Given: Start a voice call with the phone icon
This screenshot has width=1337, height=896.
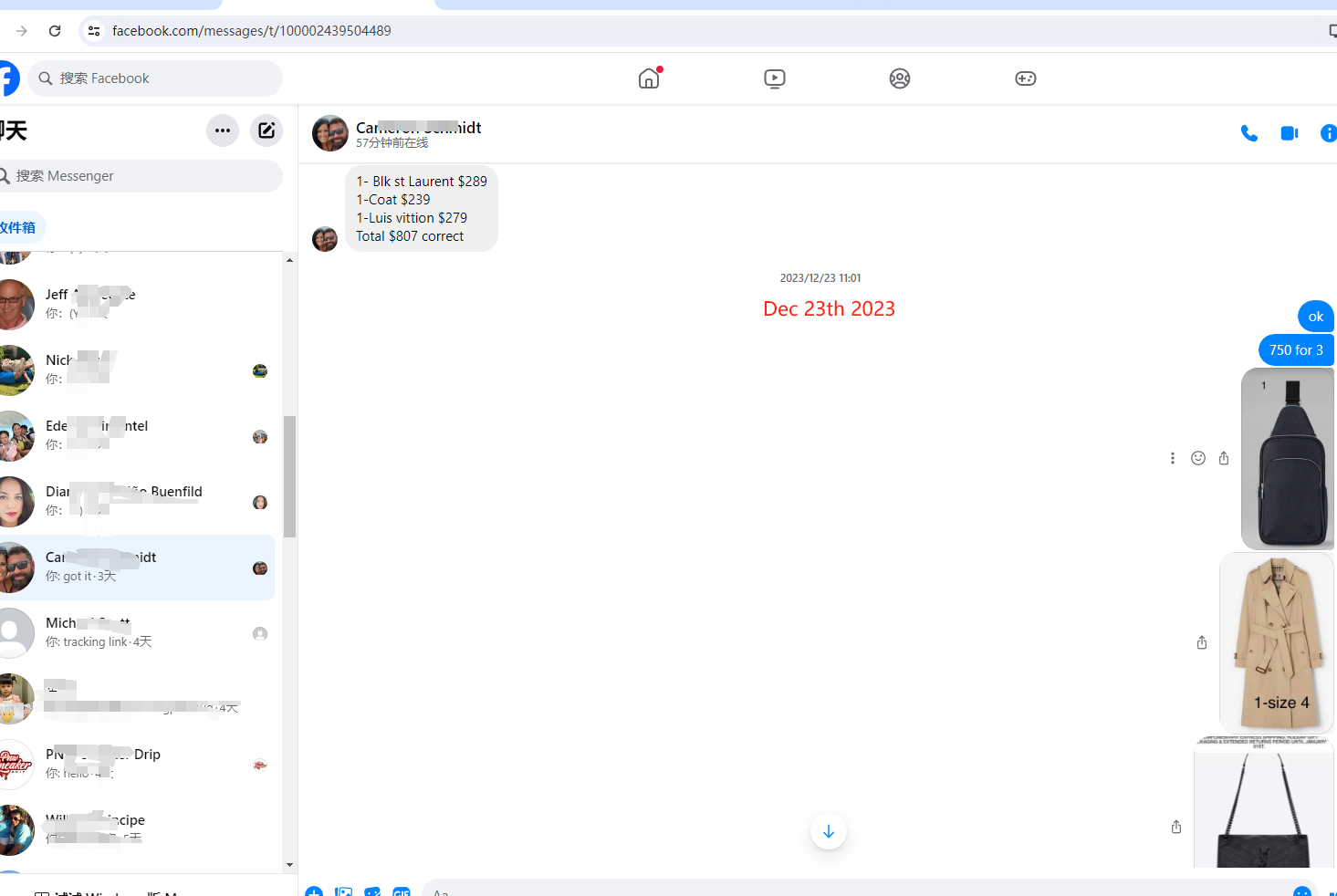Looking at the screenshot, I should click(x=1248, y=133).
